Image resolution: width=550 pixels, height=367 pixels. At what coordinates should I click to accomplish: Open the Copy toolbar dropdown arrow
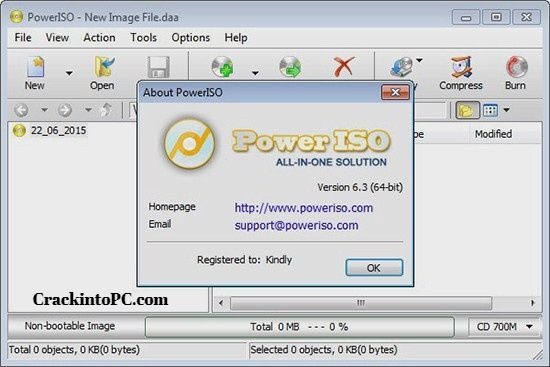(x=419, y=60)
